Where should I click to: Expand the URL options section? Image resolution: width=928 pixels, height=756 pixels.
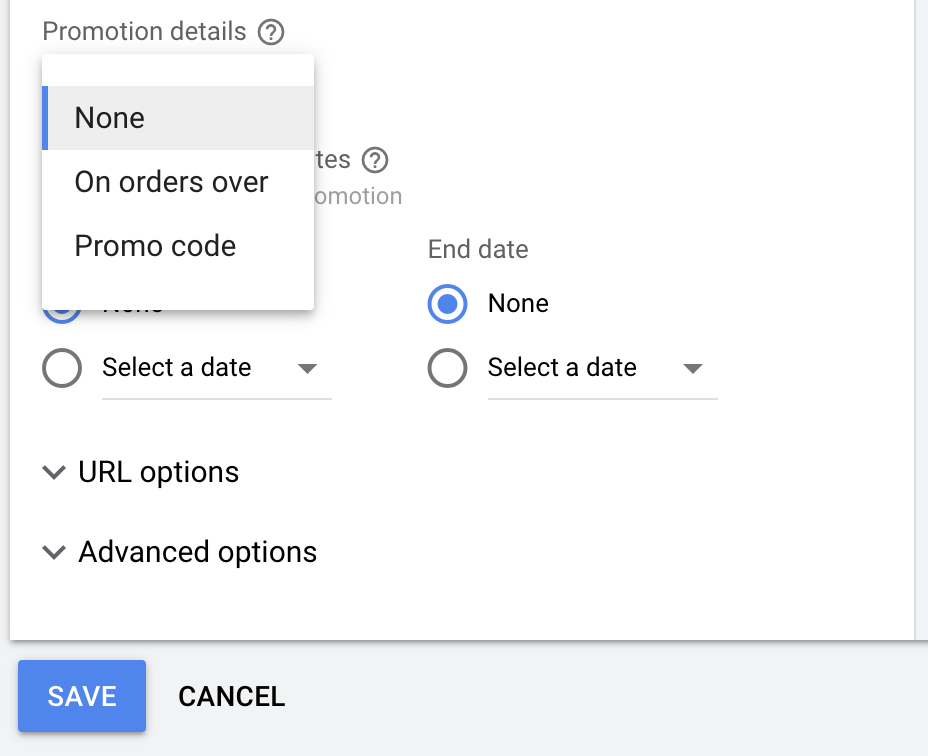tap(158, 472)
